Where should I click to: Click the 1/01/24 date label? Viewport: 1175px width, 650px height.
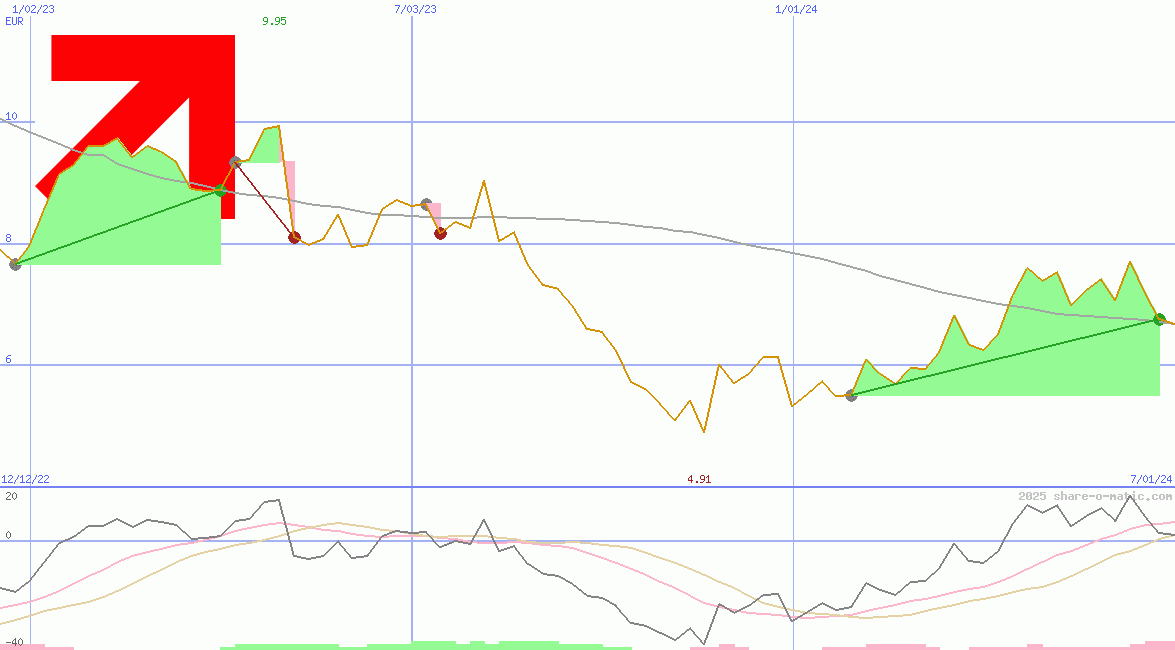point(796,9)
